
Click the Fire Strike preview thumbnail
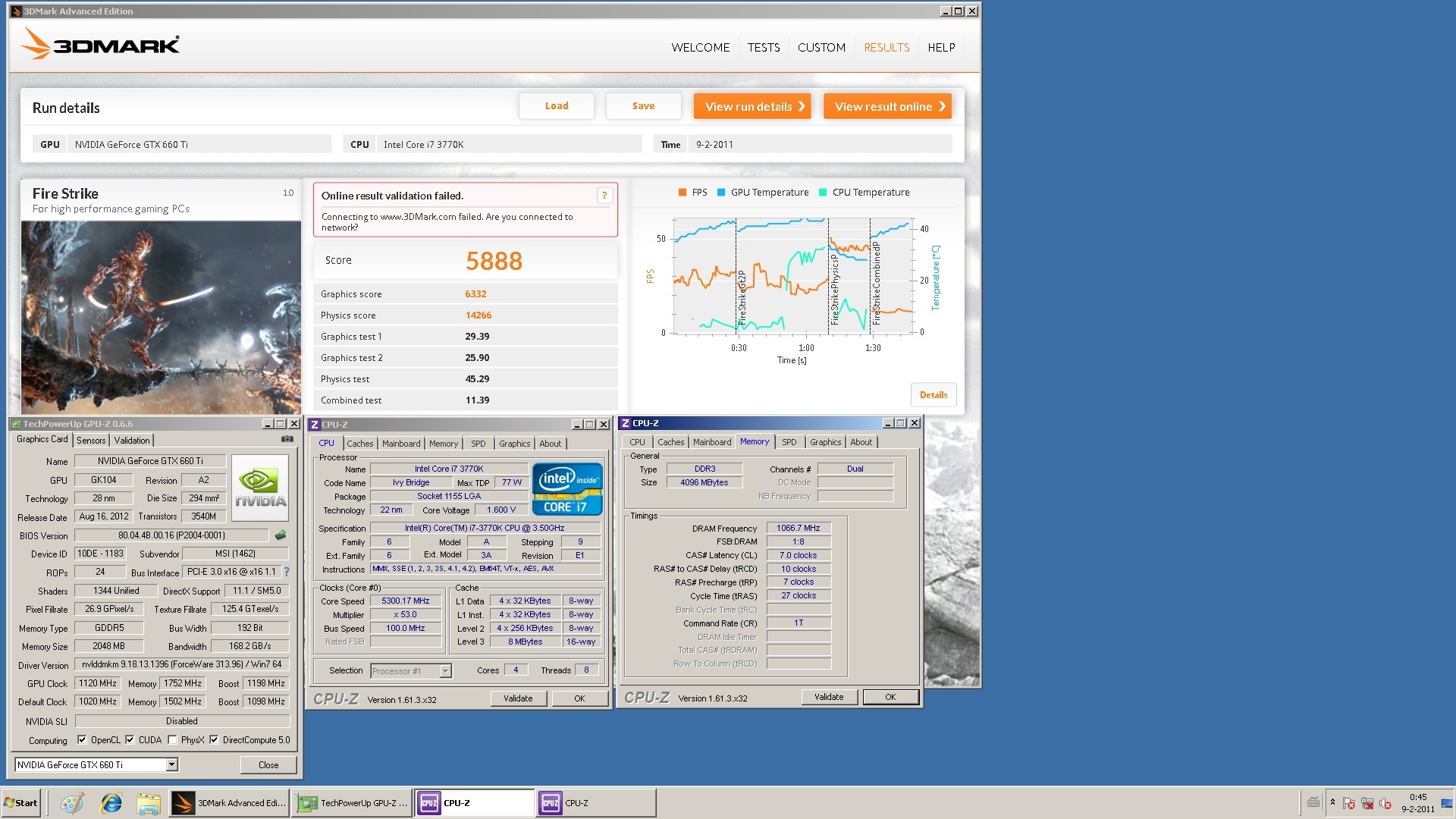(161, 317)
